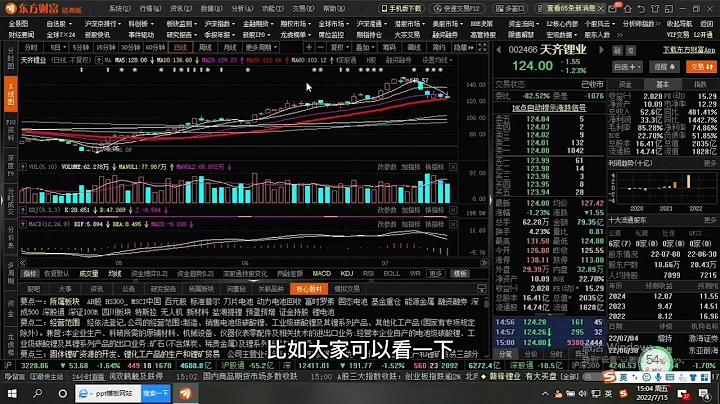Expand the 更多周期 dropdown
The height and width of the screenshot is (404, 720).
pos(261,47)
